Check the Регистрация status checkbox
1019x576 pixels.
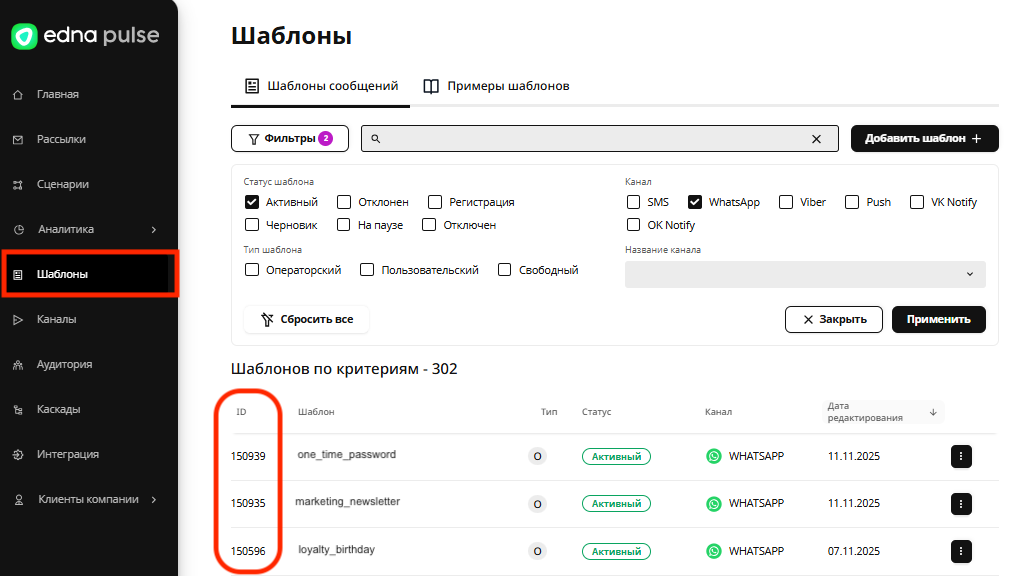435,202
